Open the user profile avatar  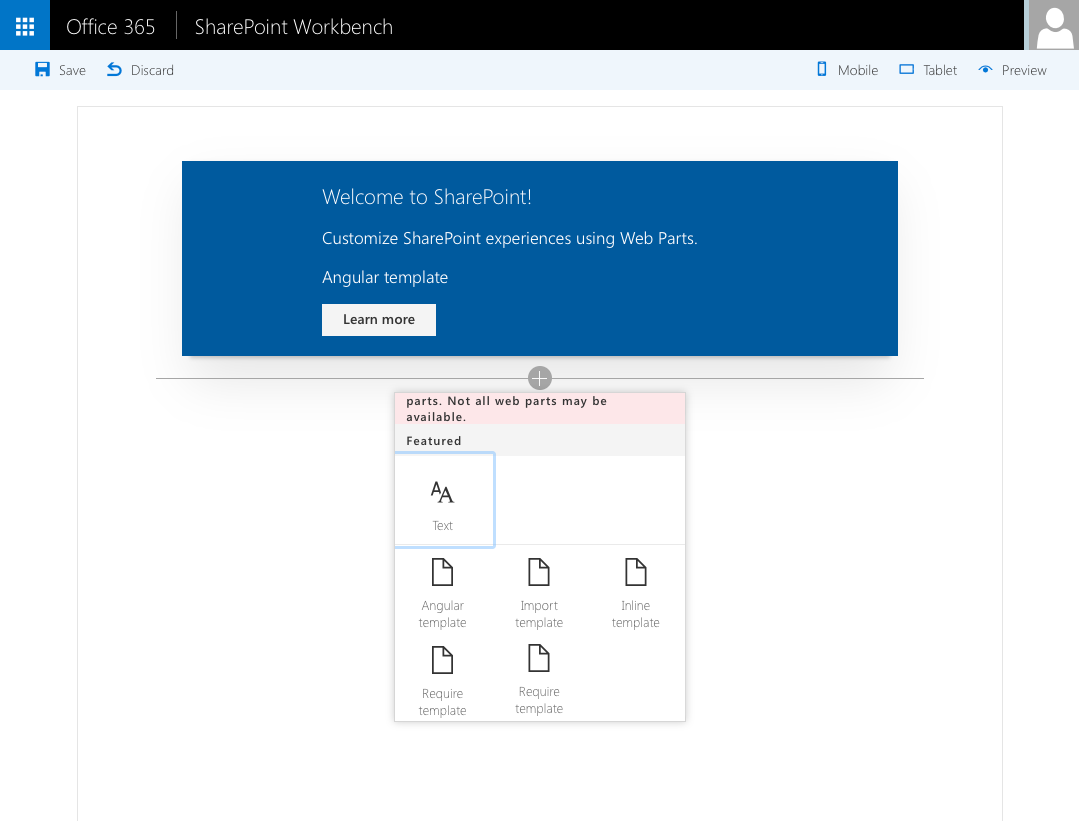tap(1054, 25)
